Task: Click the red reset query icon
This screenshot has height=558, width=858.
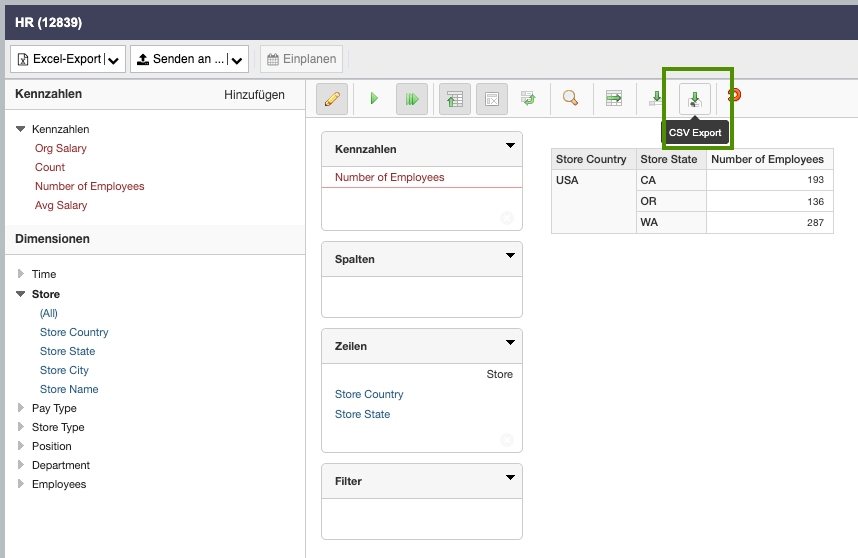Action: click(734, 95)
